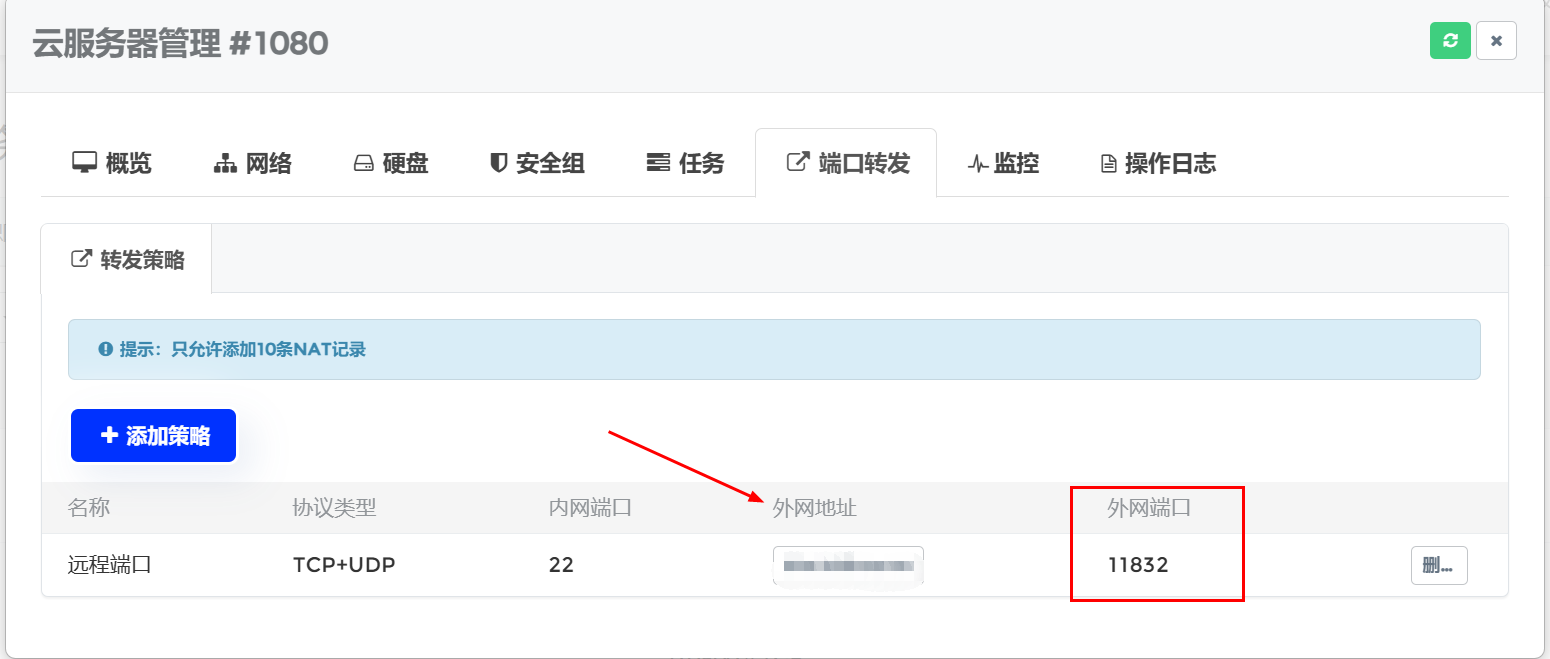Click the 删除 button for 远程端口
This screenshot has width=1550, height=659.
(x=1438, y=565)
